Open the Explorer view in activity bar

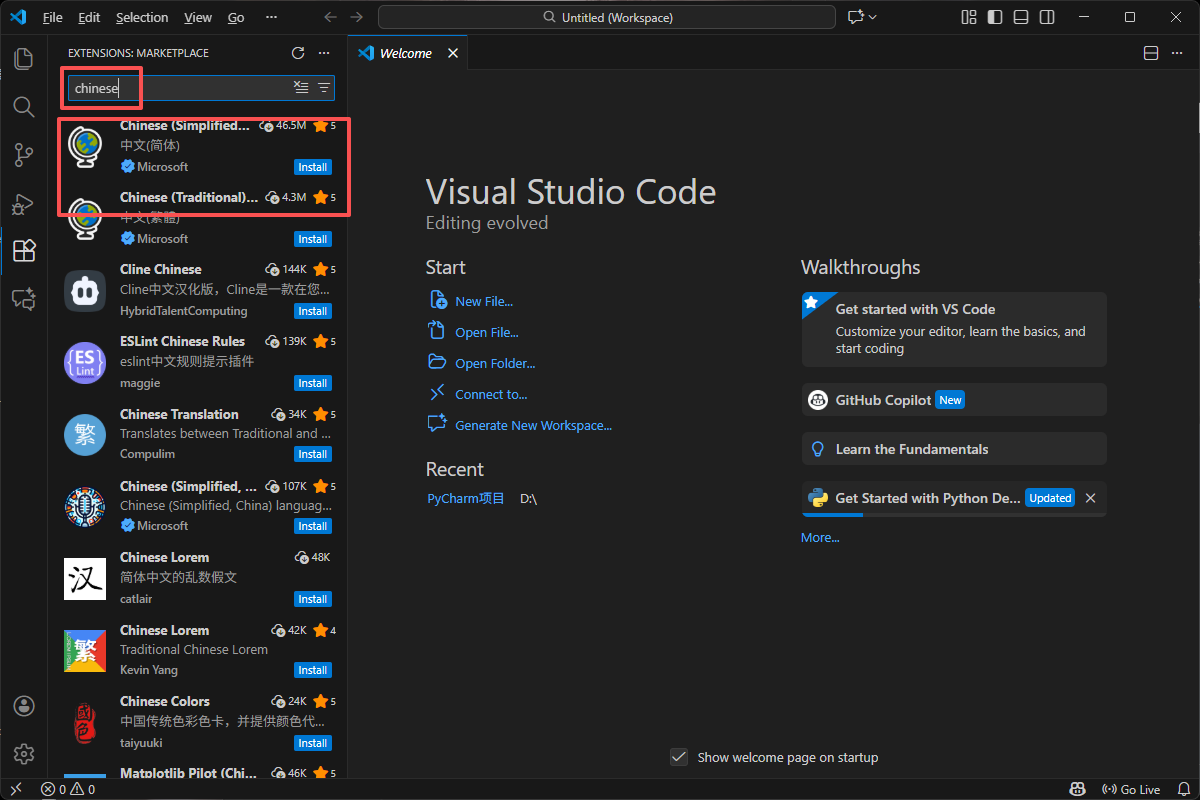pos(24,59)
